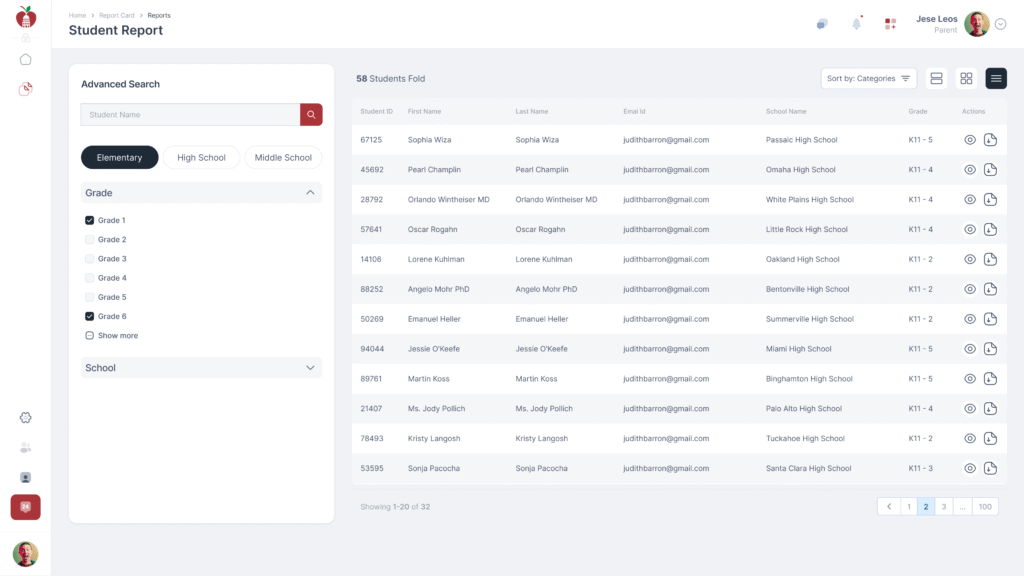Image resolution: width=1024 pixels, height=576 pixels.
Task: Uncheck the Grade 6 checkbox
Action: tap(90, 316)
